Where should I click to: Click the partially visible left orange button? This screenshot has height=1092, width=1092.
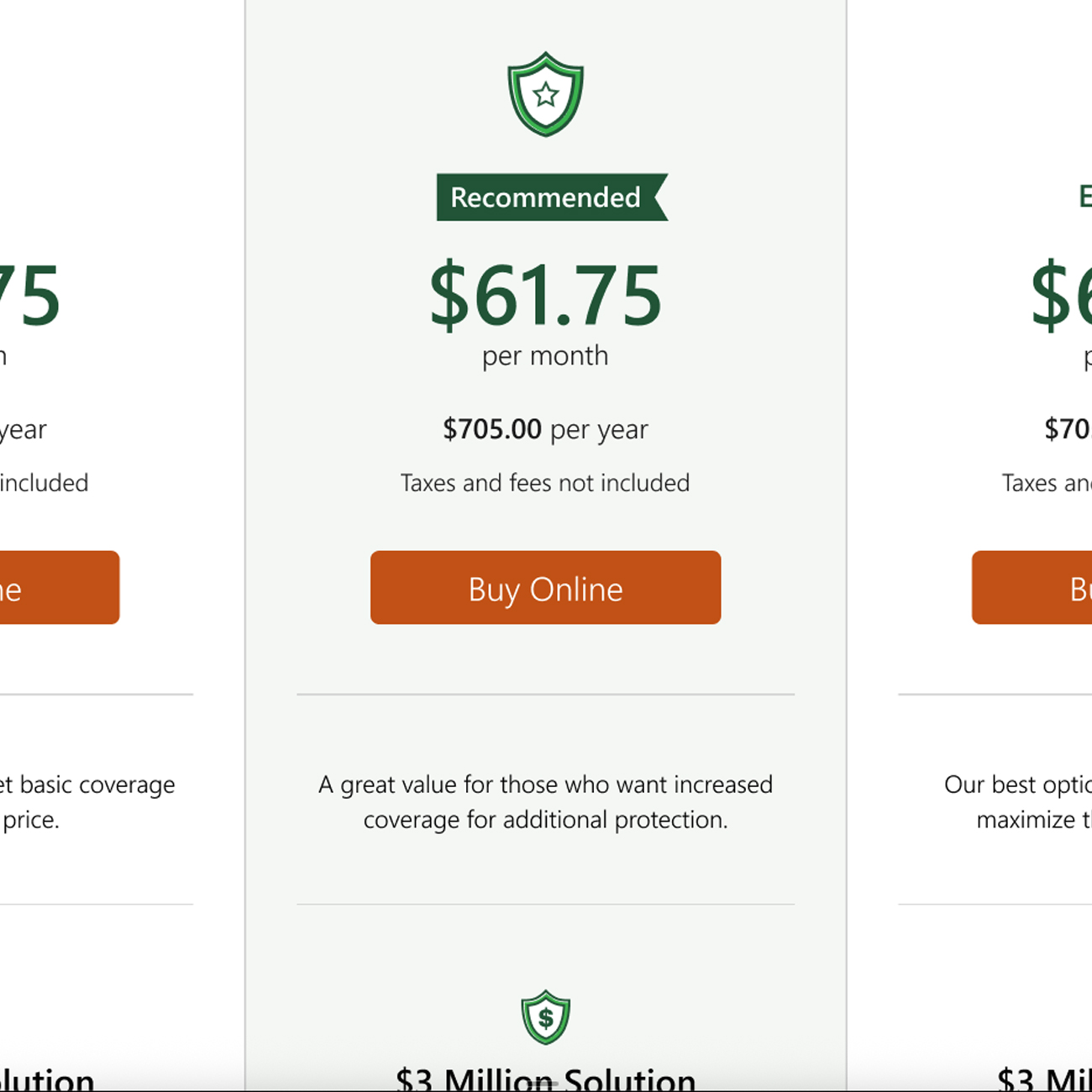click(57, 588)
